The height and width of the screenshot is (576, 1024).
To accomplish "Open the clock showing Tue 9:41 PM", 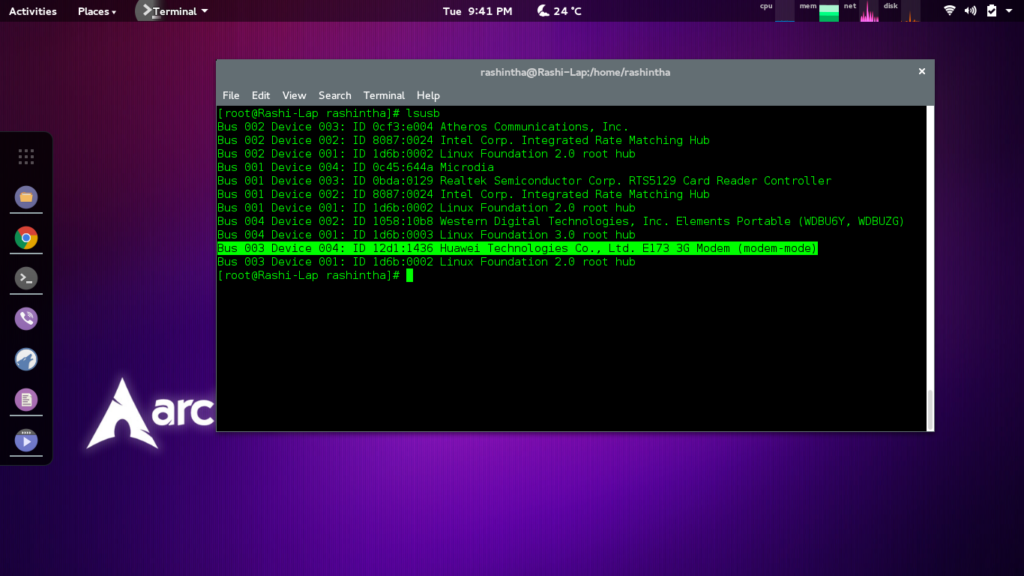I will point(477,11).
